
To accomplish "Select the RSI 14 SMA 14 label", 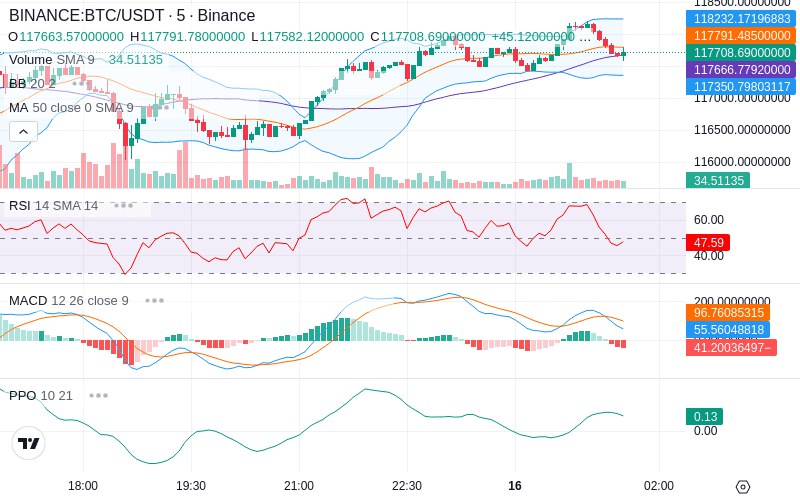I will (54, 206).
